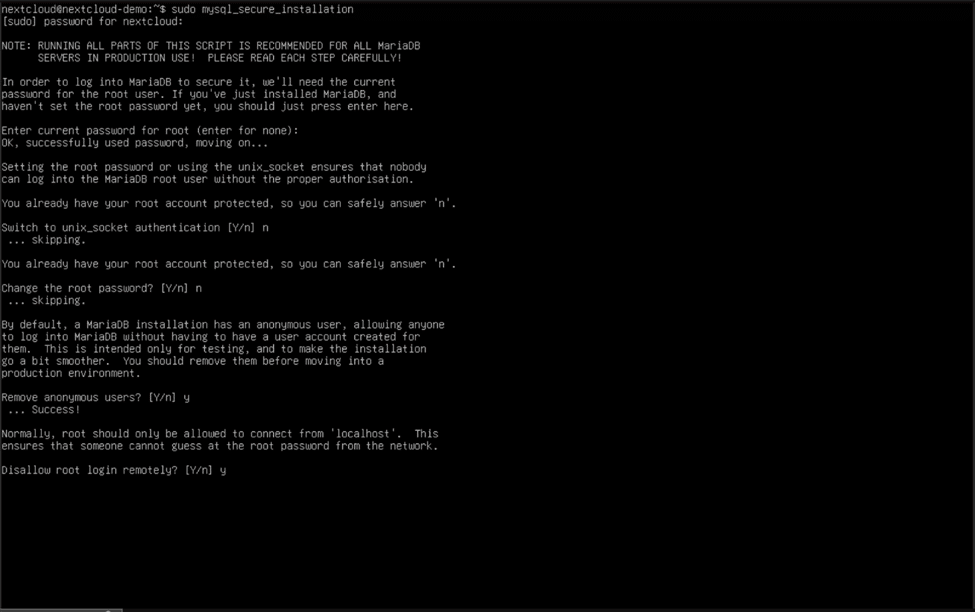Click 'Setting the root password or using' line
975x612 pixels.
tap(214, 167)
